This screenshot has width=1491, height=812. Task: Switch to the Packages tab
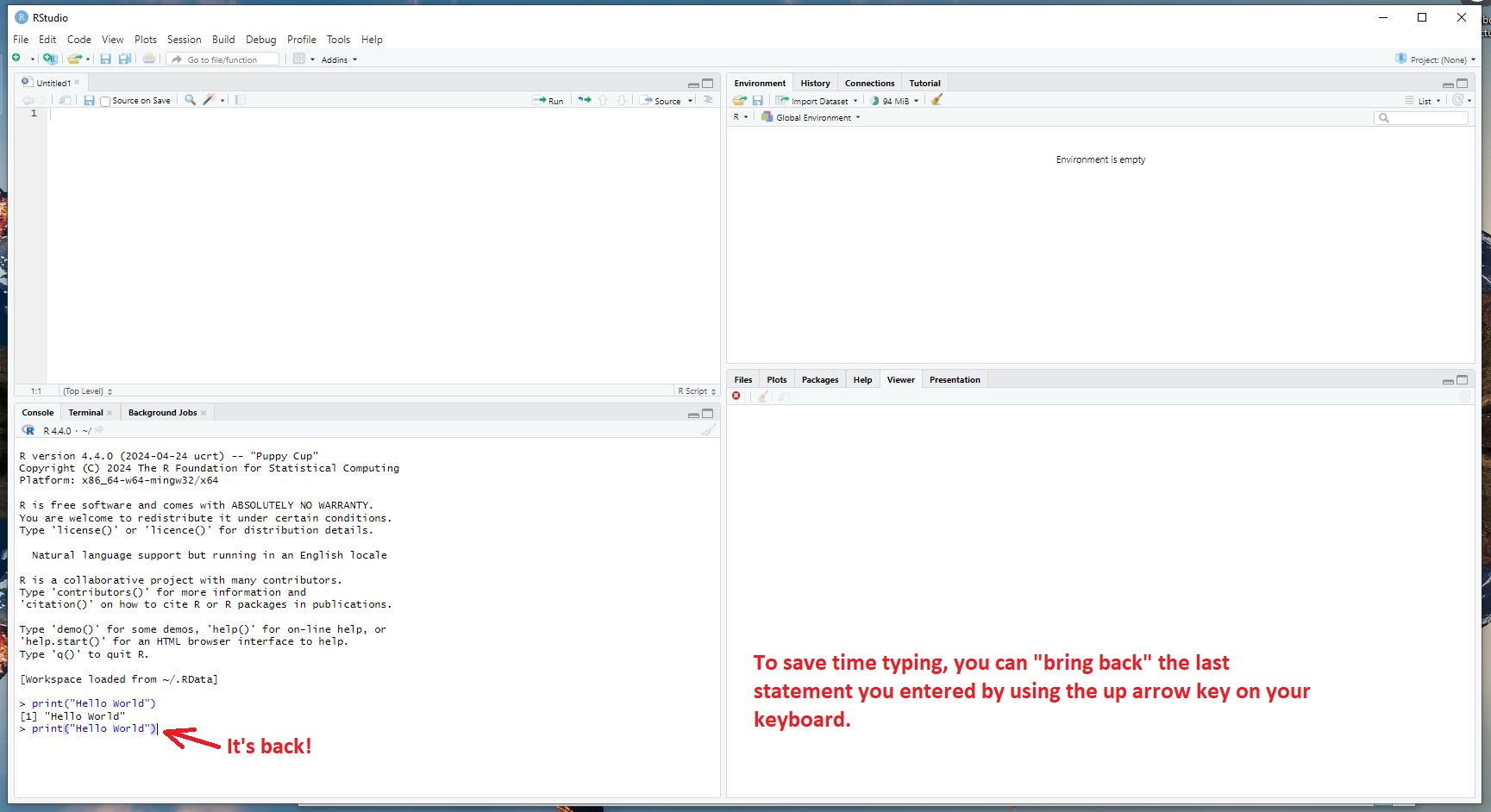819,379
